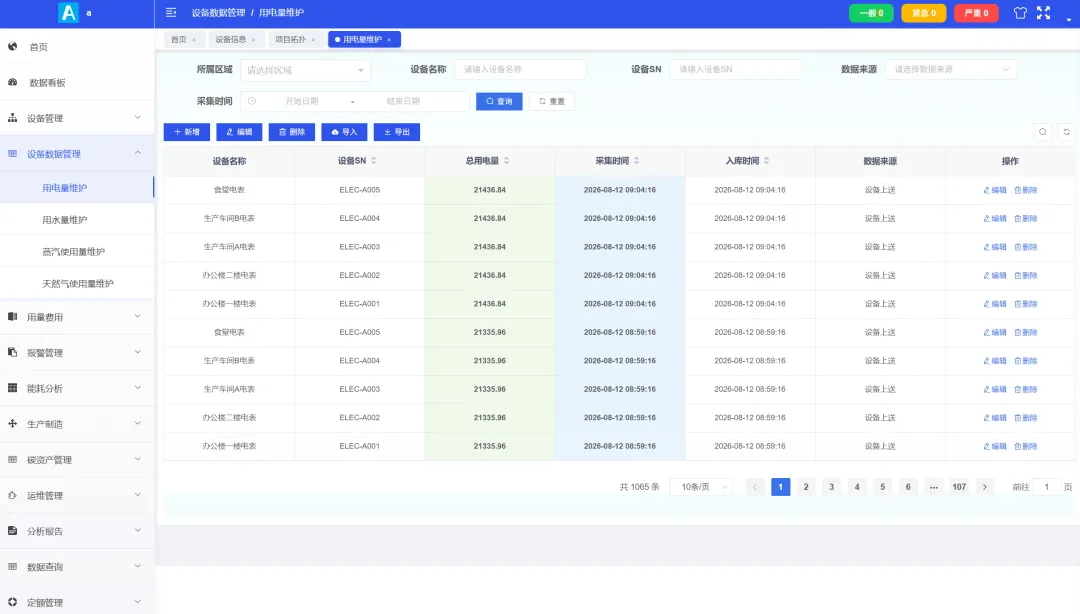Sort by 设备SN column arrows
Screen dimensions: 1080x614
tap(373, 161)
